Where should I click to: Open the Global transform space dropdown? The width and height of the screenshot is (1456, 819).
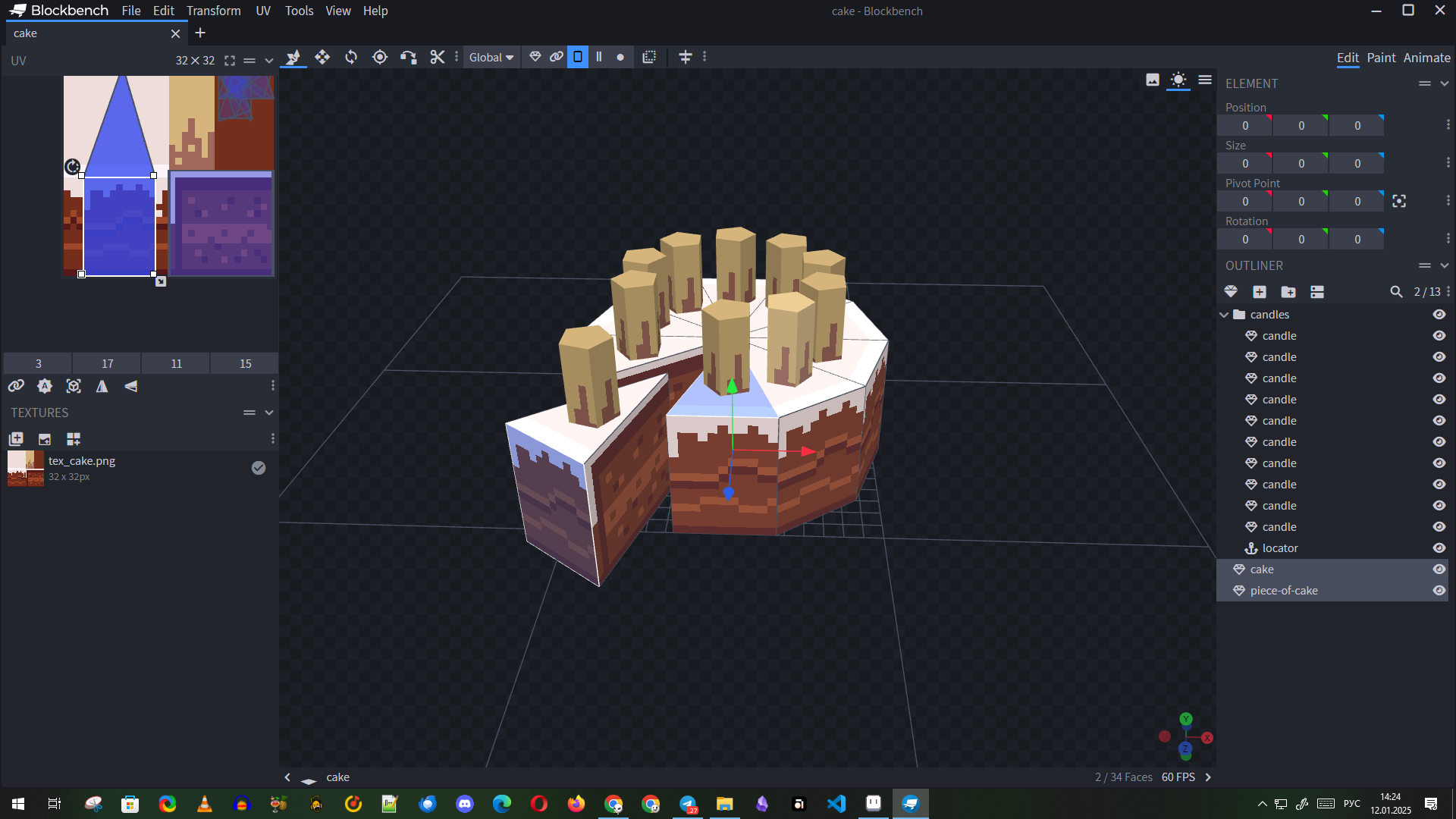(491, 58)
